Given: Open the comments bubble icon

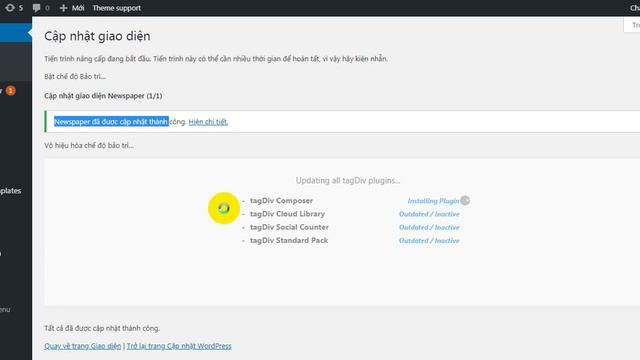Looking at the screenshot, I should pos(41,8).
